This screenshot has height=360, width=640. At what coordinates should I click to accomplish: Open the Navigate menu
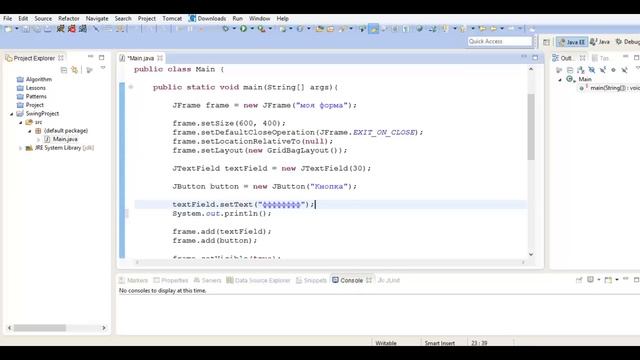tap(97, 18)
